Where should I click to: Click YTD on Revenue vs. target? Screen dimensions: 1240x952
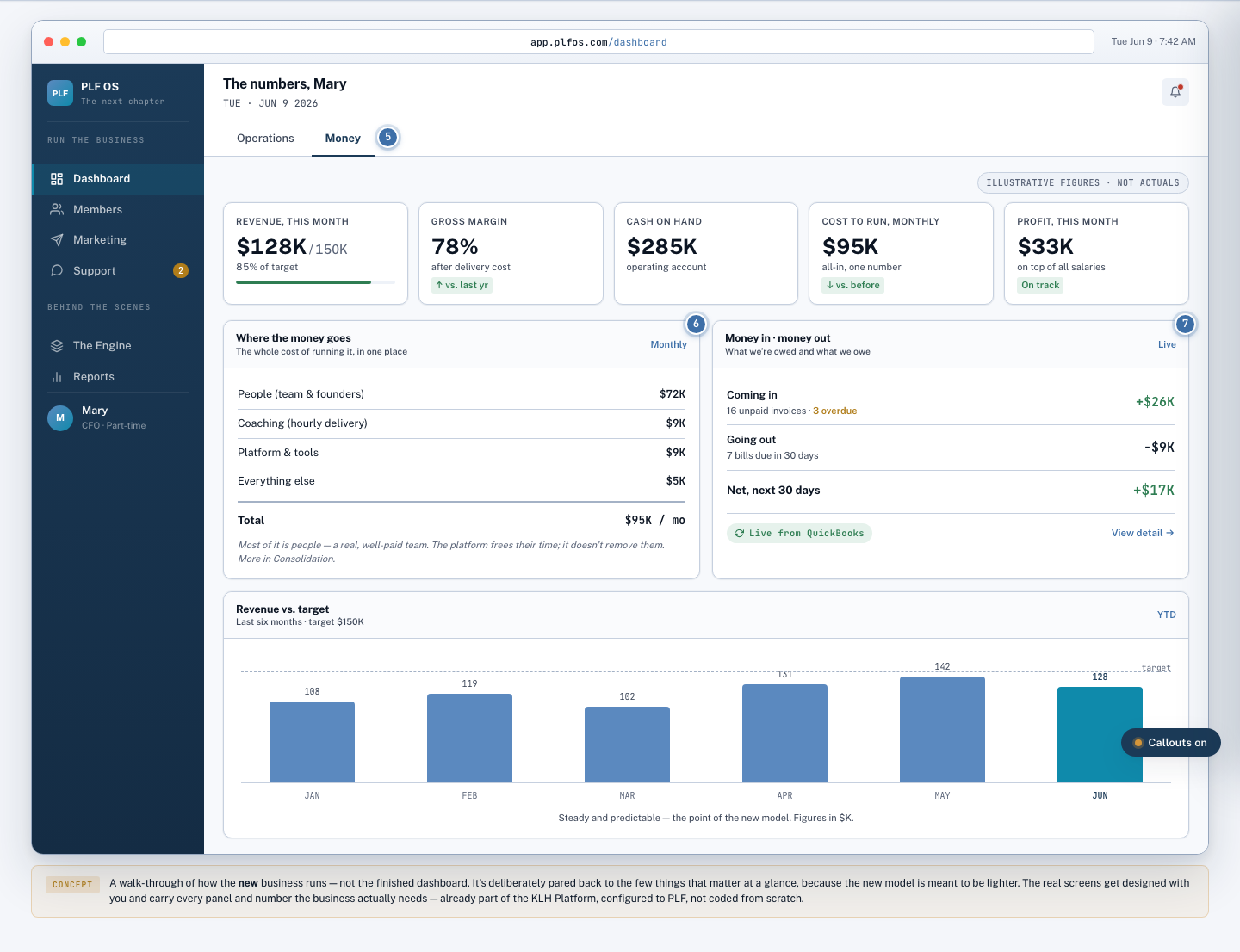point(1166,615)
